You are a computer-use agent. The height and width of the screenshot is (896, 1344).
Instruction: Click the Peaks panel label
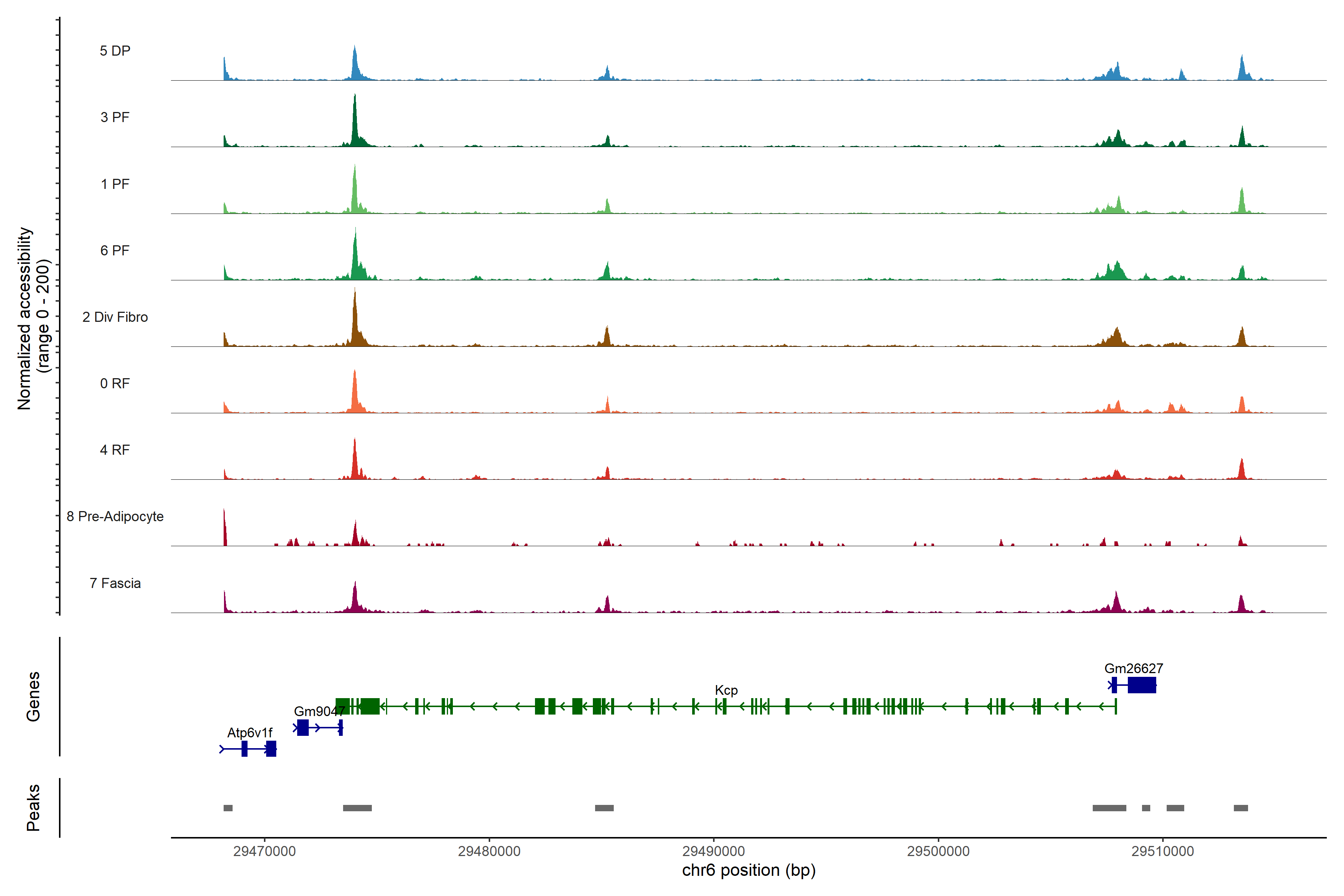[x=33, y=808]
